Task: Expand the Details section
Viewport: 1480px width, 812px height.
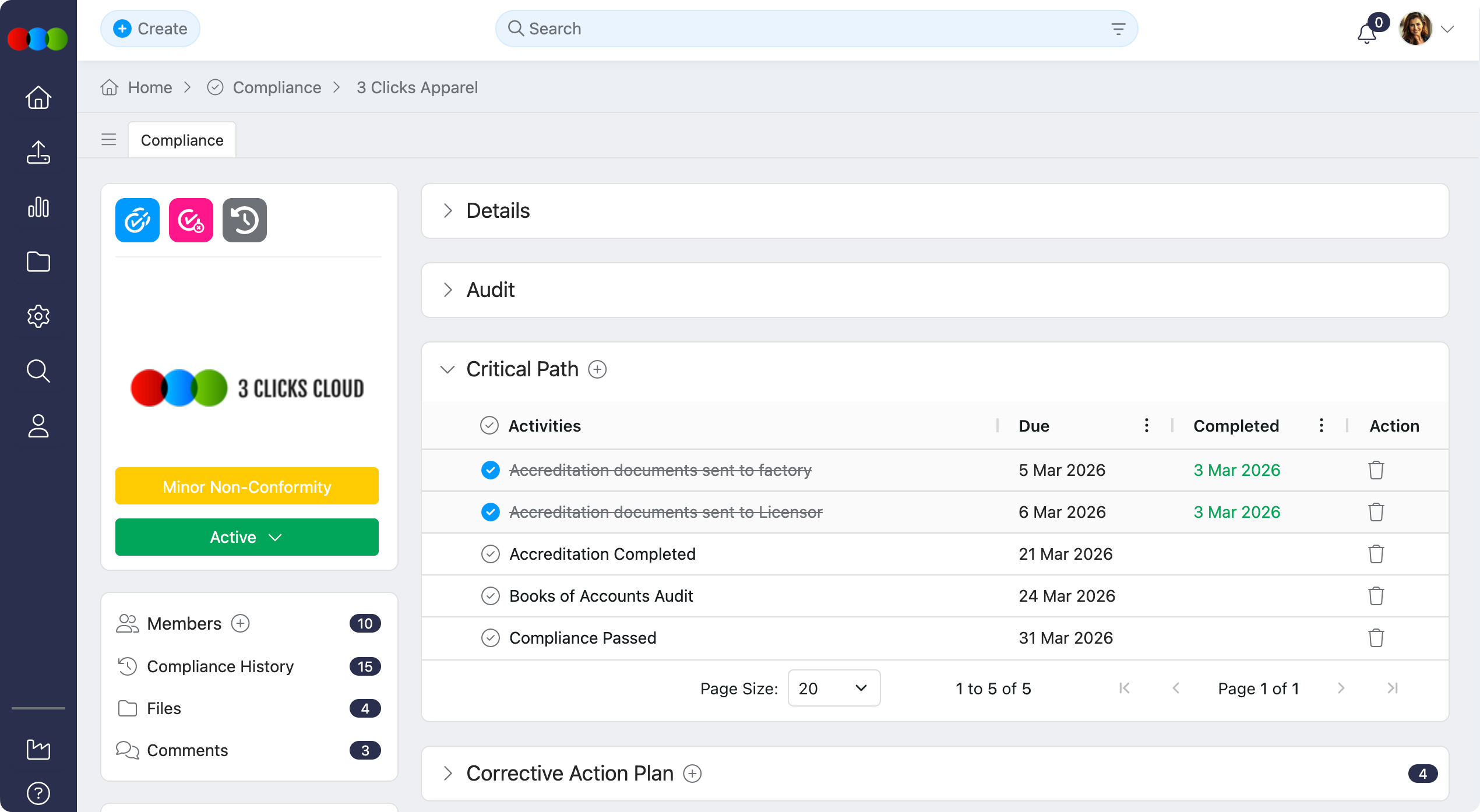Action: pos(447,211)
